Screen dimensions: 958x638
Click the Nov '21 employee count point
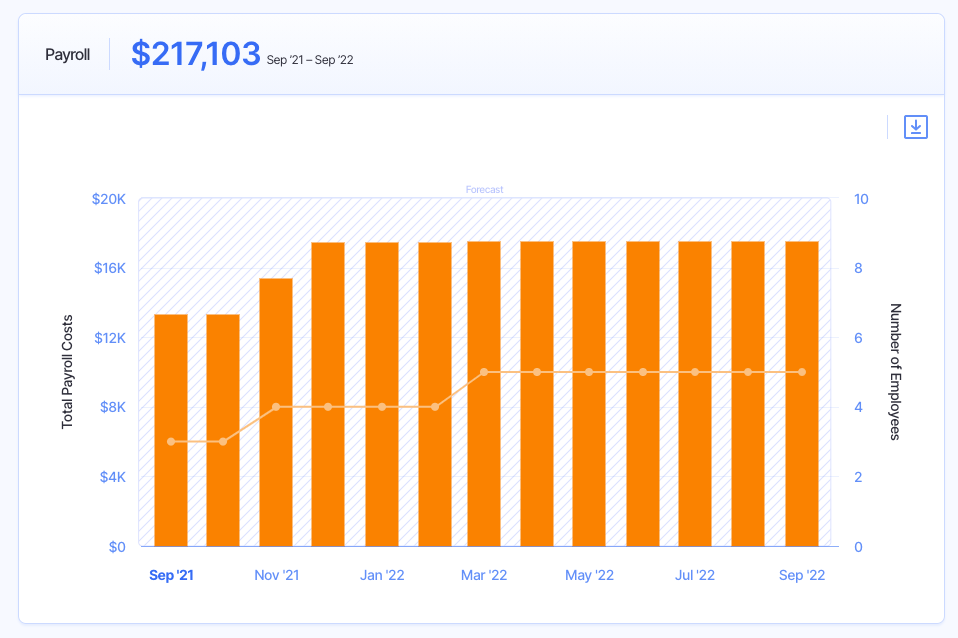point(276,407)
